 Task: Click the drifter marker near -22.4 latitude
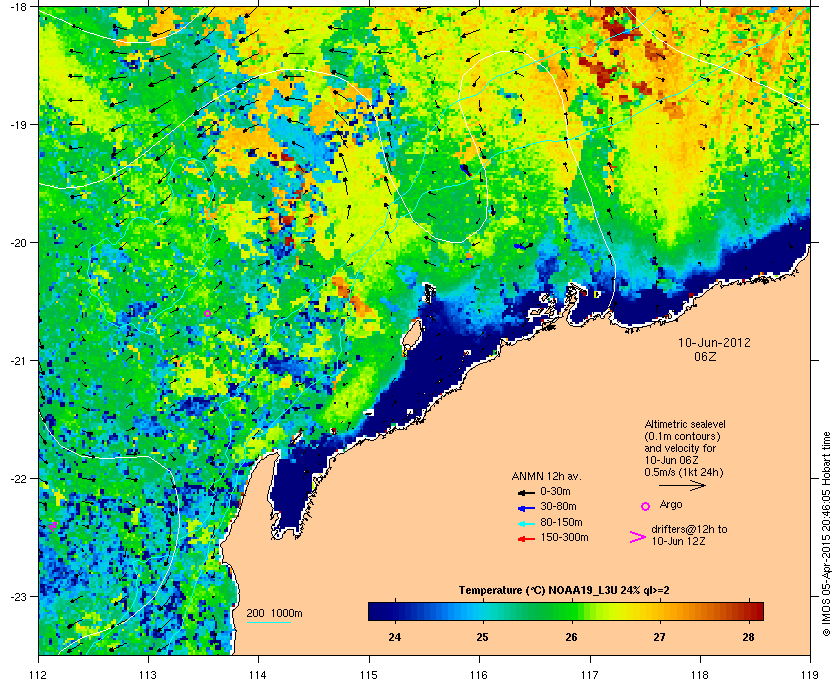[53, 526]
